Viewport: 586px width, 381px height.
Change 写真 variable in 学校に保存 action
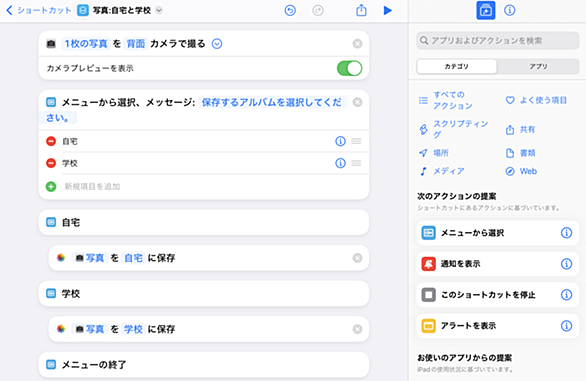coord(90,329)
